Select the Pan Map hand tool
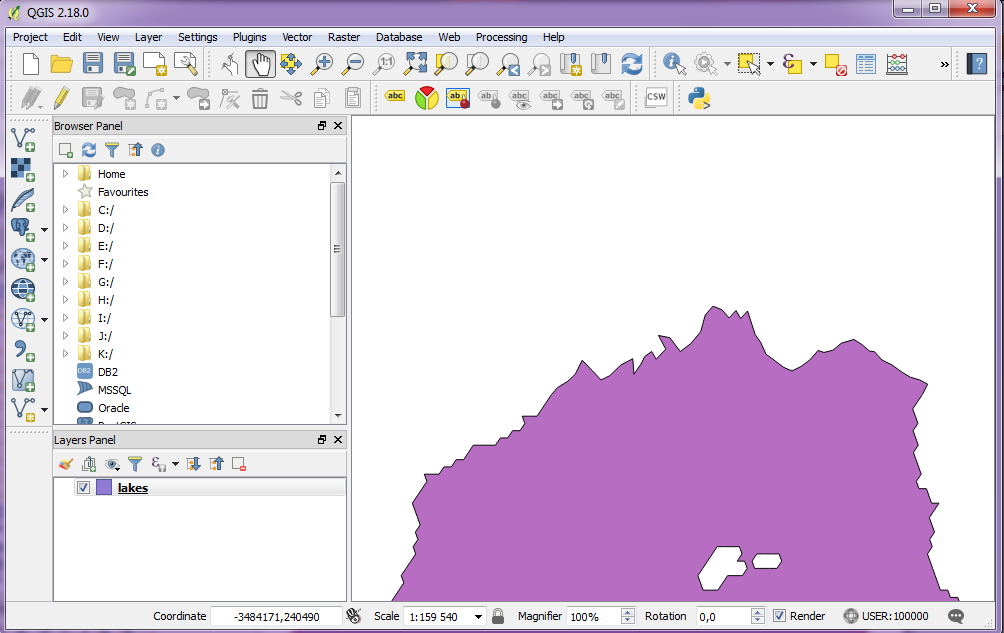Image resolution: width=1004 pixels, height=633 pixels. pyautogui.click(x=261, y=64)
